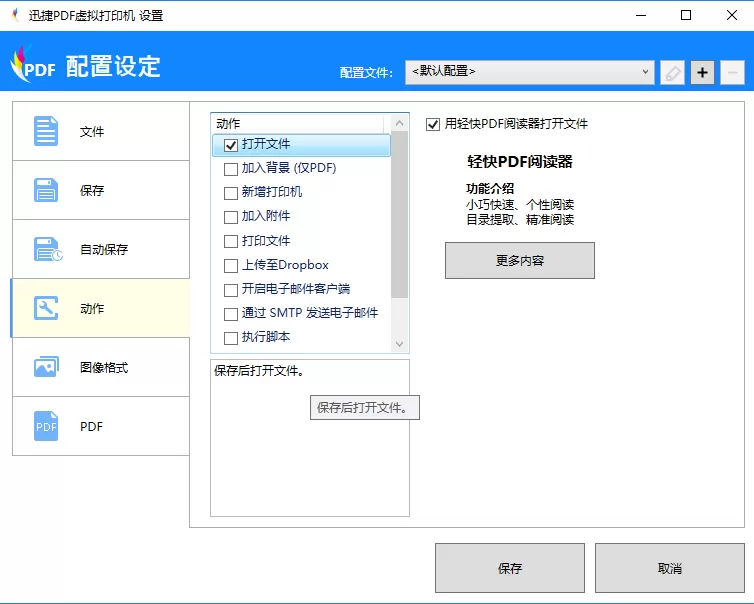Click the 配置文件: label
The height and width of the screenshot is (604, 754).
coord(366,73)
